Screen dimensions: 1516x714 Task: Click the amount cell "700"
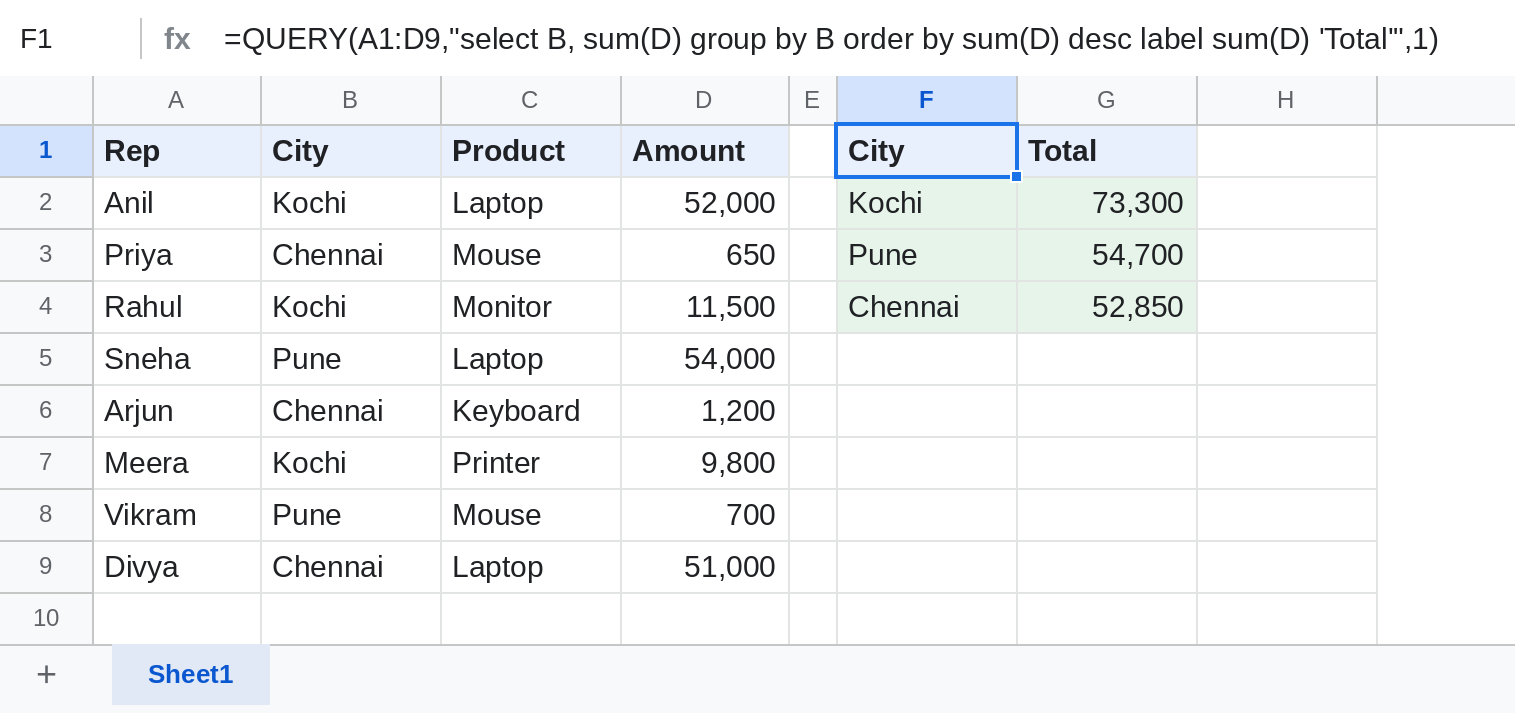[x=705, y=515]
